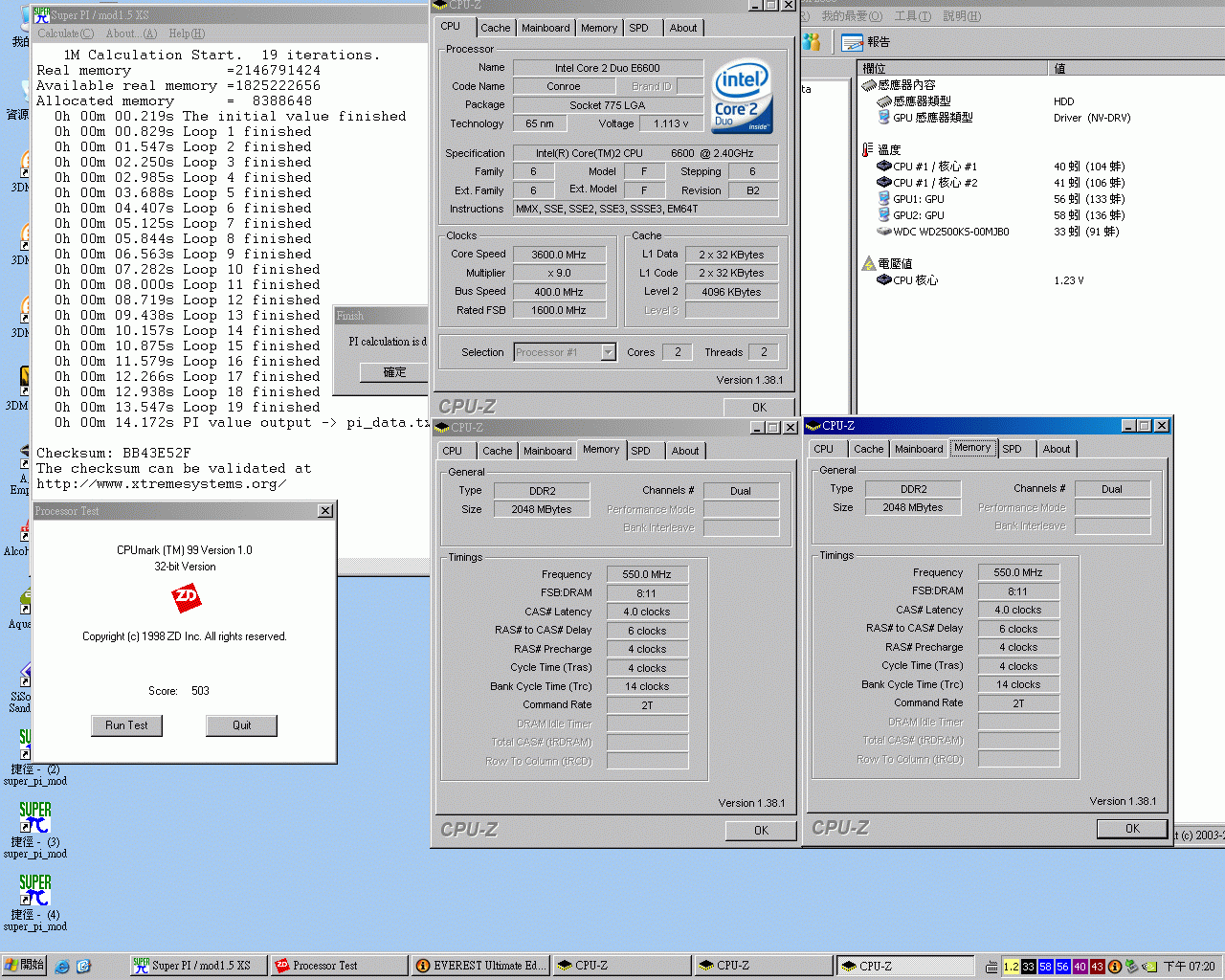This screenshot has width=1225, height=980.
Task: Click Run Test in Processor Test window
Action: click(x=126, y=725)
